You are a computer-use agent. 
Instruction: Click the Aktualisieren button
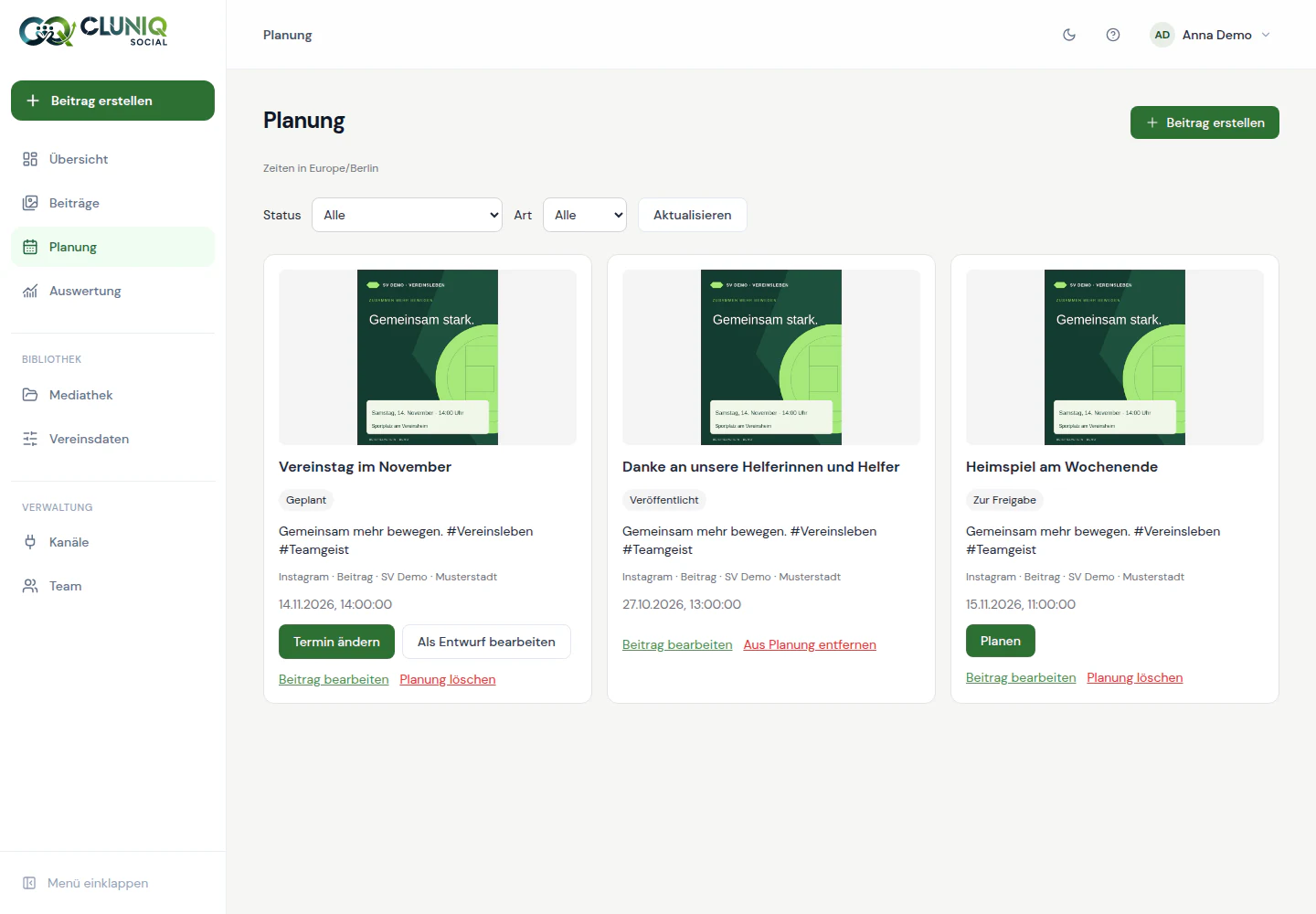point(693,215)
